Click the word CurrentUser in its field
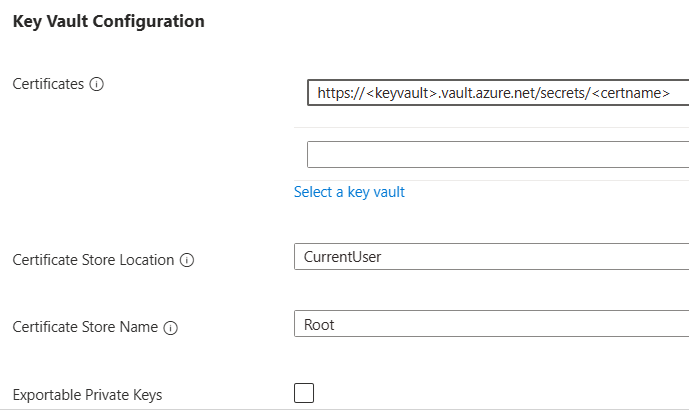The height and width of the screenshot is (414, 689). 342,257
